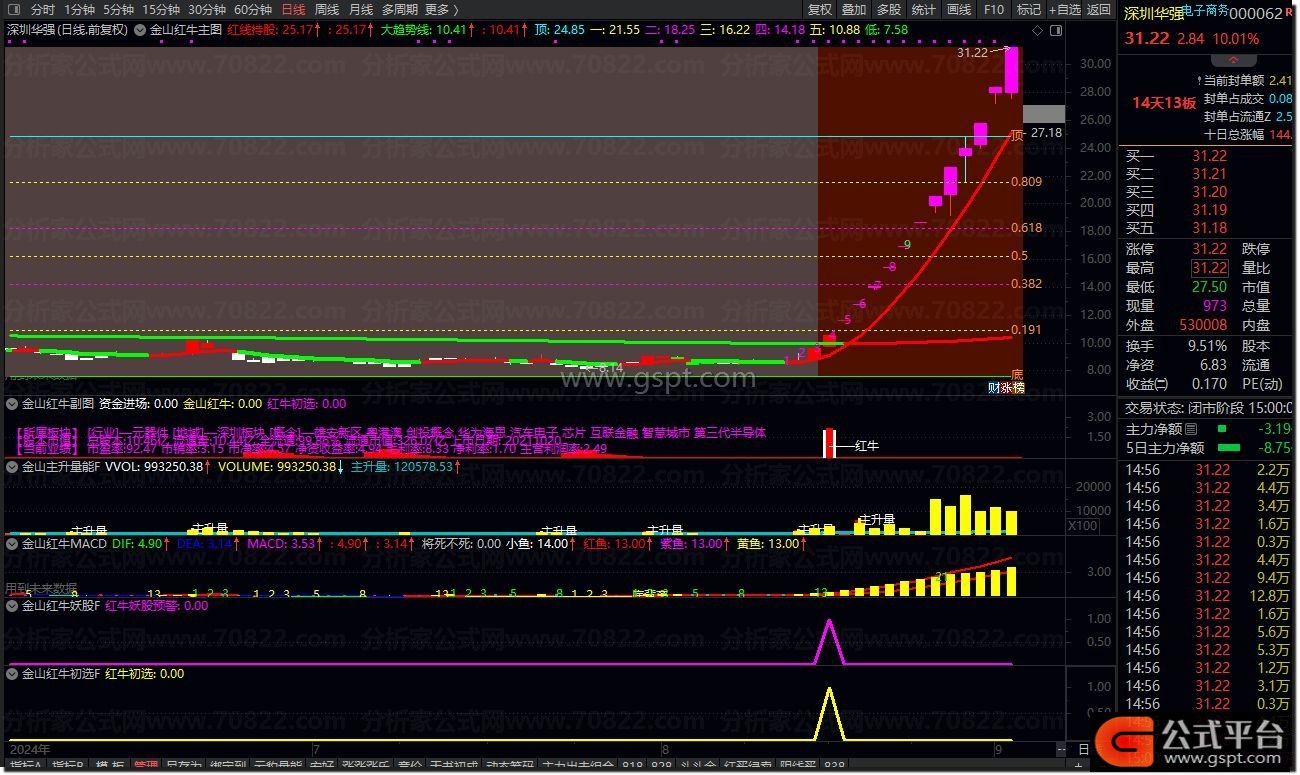Click the 标记 mark button

pos(1028,9)
